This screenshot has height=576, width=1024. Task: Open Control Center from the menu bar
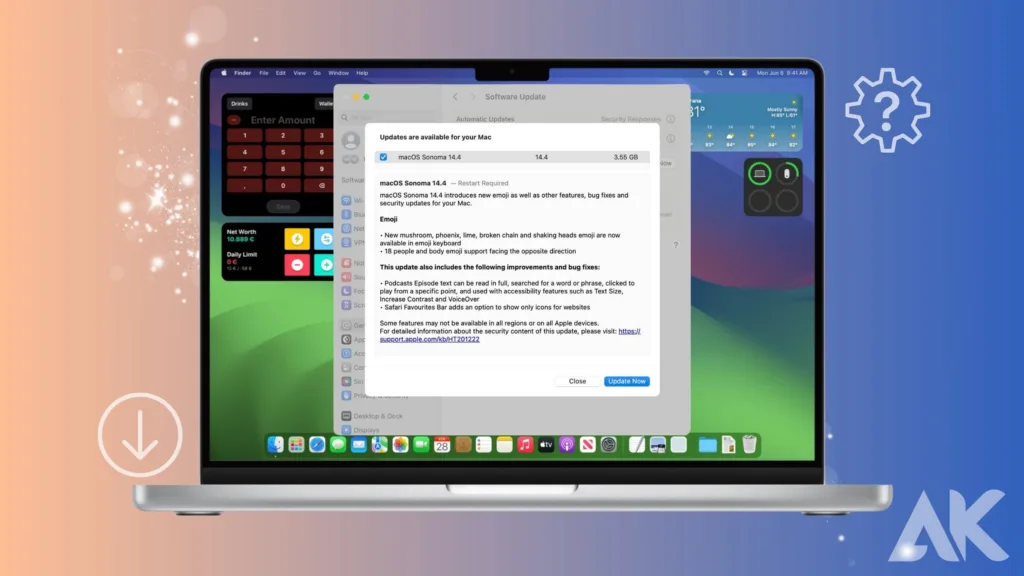744,73
